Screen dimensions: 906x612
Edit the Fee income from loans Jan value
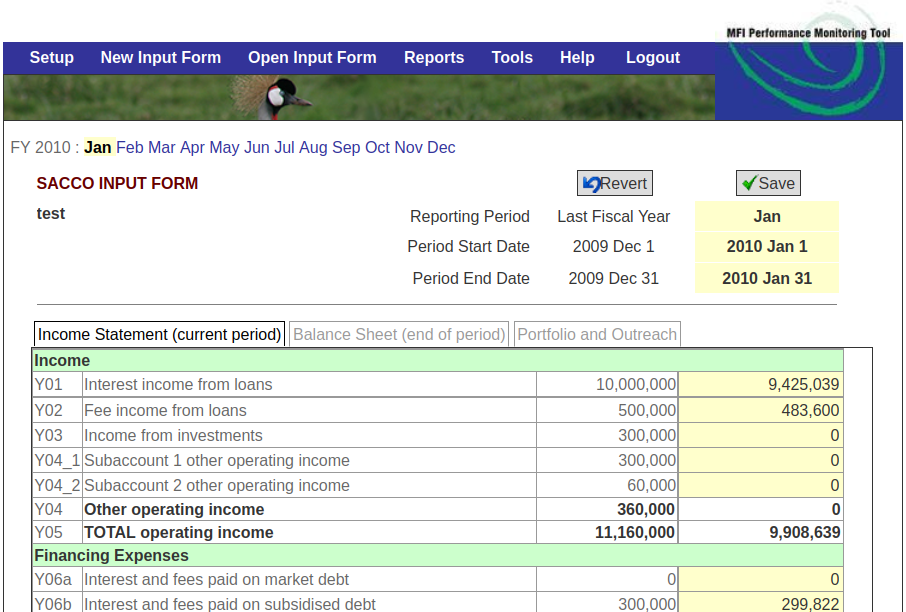click(760, 410)
